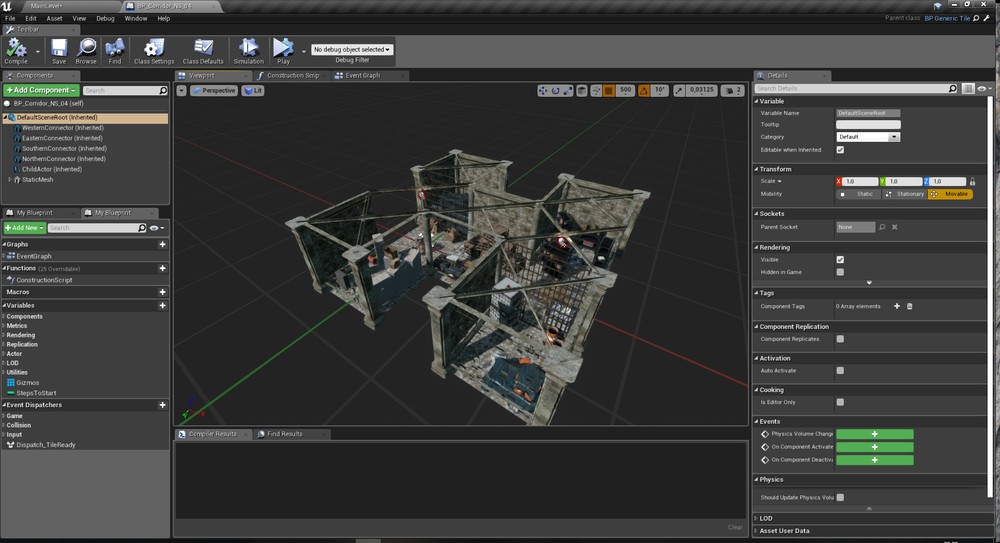1000x543 pixels.
Task: Open Class Defaults from the toolbar
Action: pyautogui.click(x=203, y=48)
